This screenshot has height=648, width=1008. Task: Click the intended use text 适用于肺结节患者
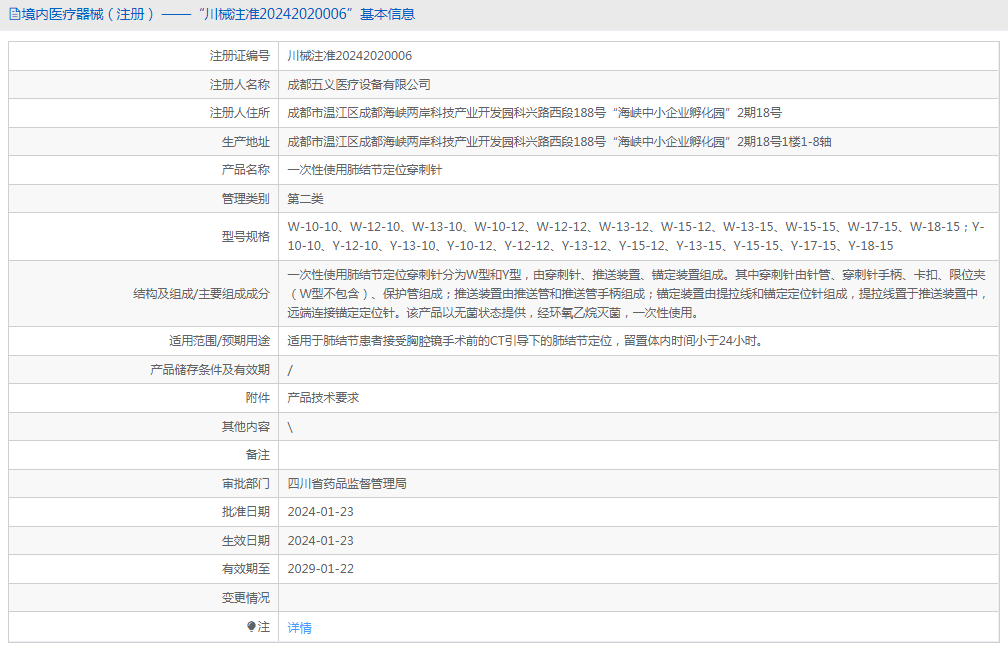pos(525,341)
